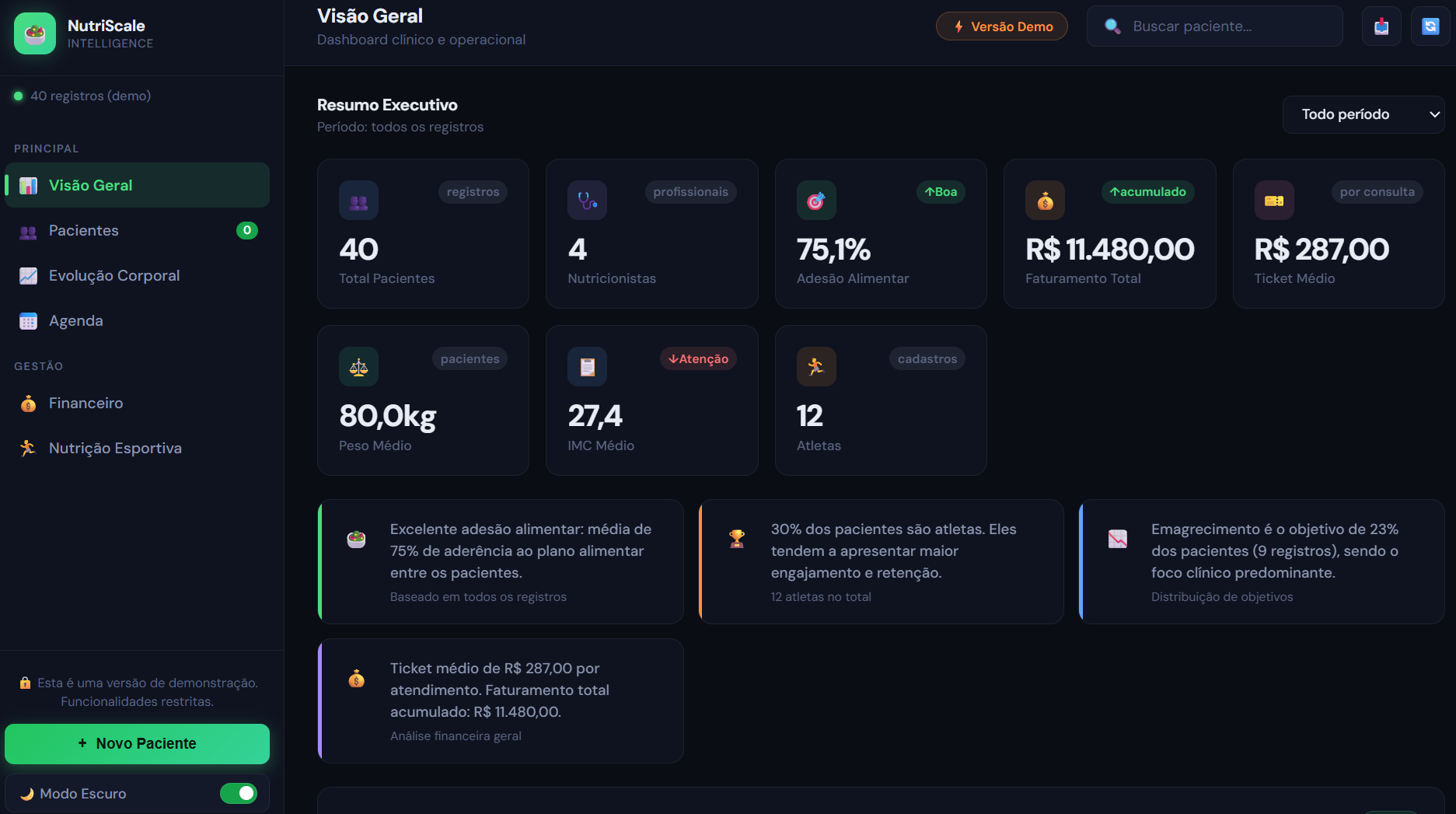Click the target icon on Adesão Alimentar card
The height and width of the screenshot is (814, 1456).
coord(816,201)
